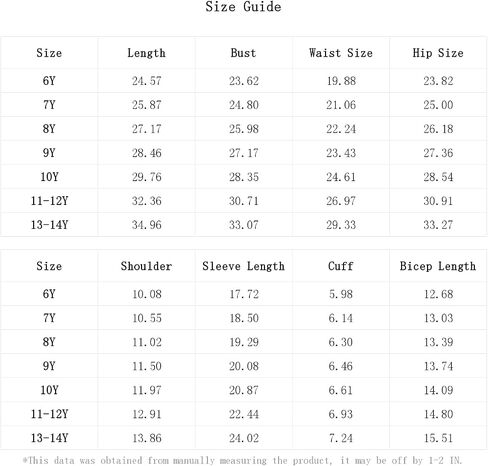This screenshot has height=466, width=488.
Task: Click the Sleeve Length column header
Action: (243, 266)
